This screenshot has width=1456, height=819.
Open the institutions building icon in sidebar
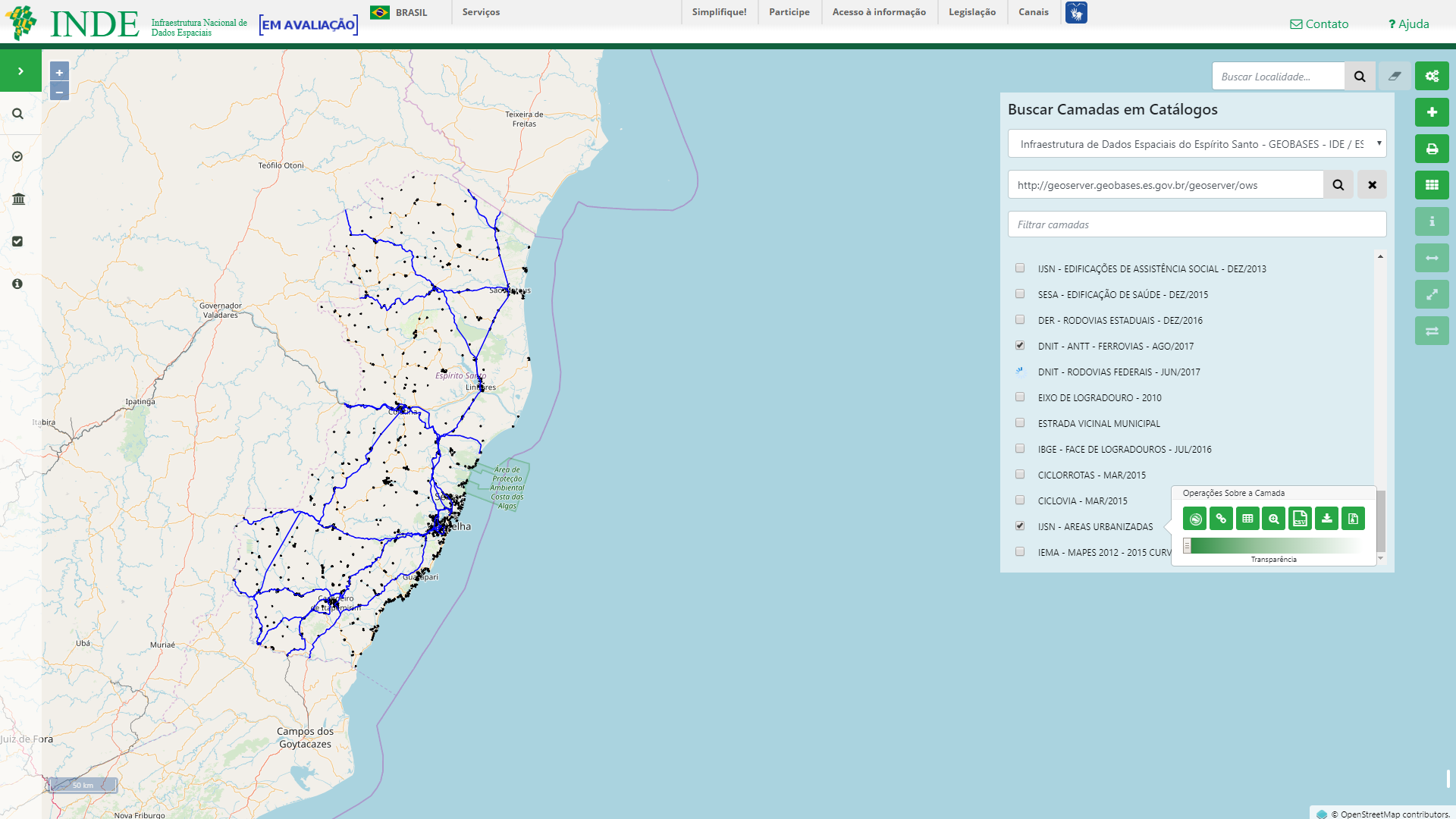pos(18,199)
